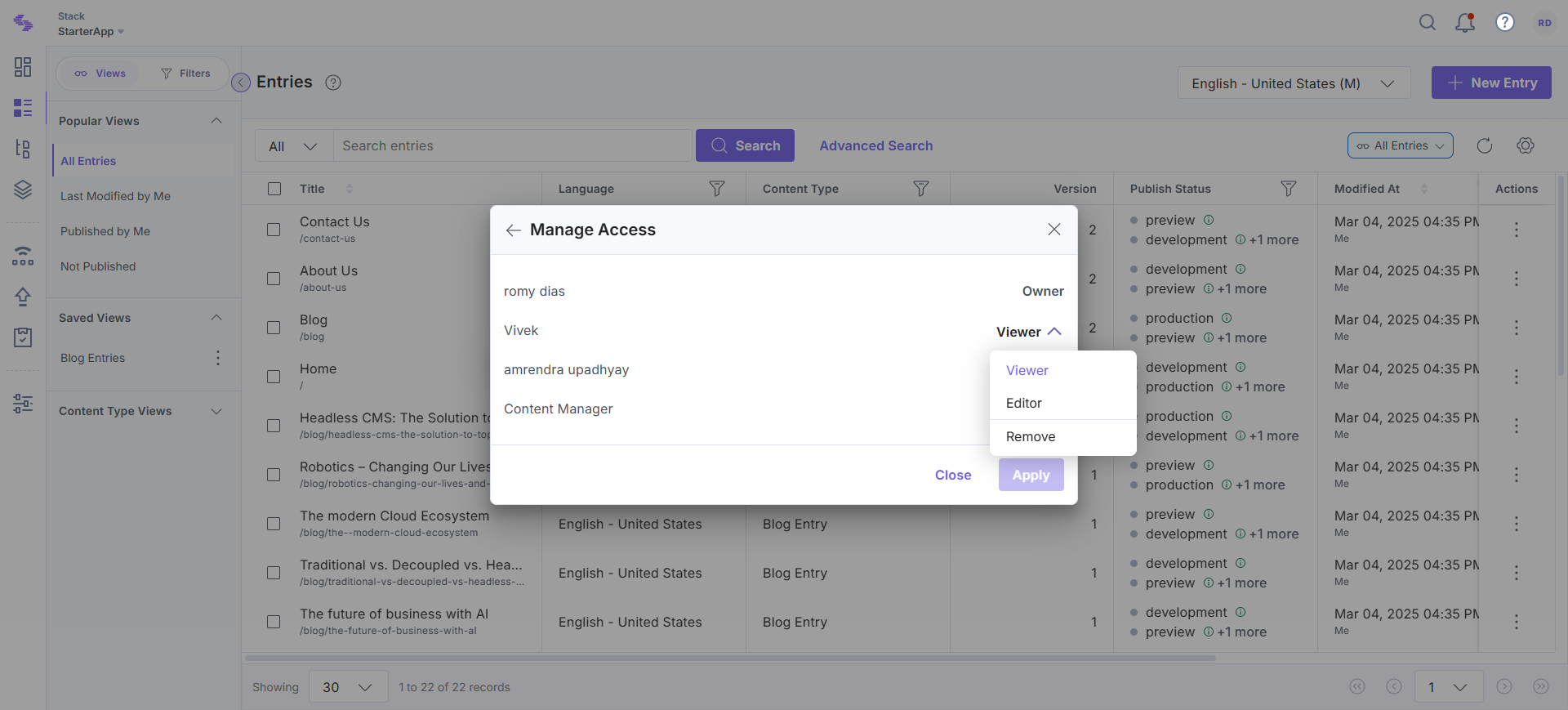This screenshot has width=1568, height=710.
Task: Go back using Manage Access arrow
Action: point(513,230)
